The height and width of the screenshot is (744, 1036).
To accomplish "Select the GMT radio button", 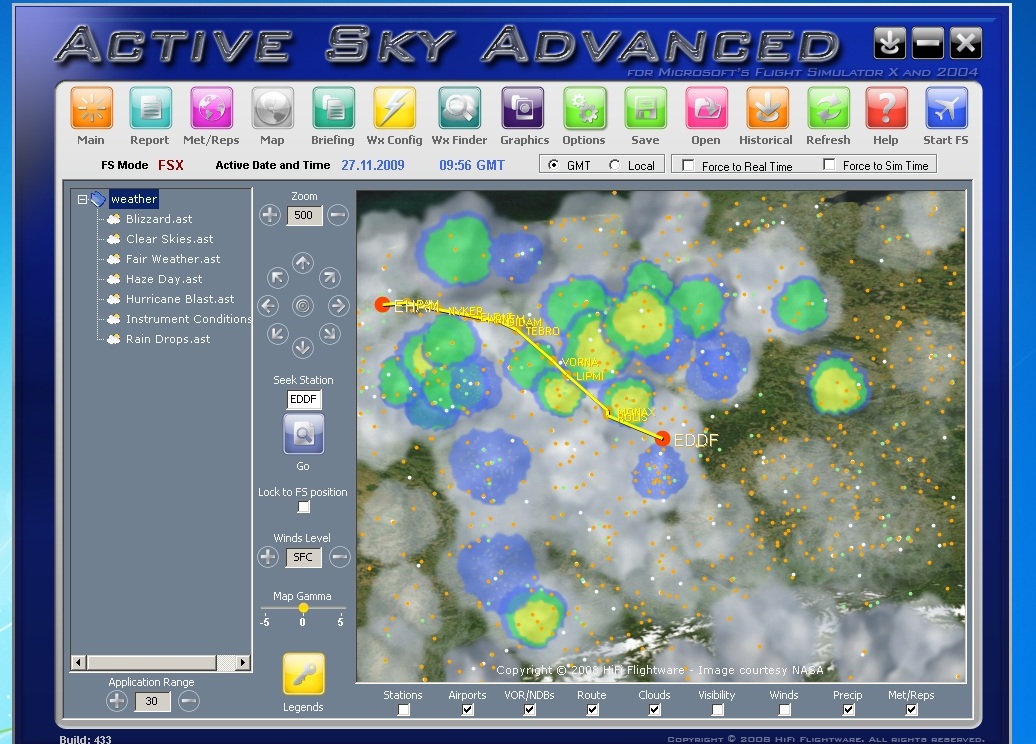I will (x=553, y=165).
